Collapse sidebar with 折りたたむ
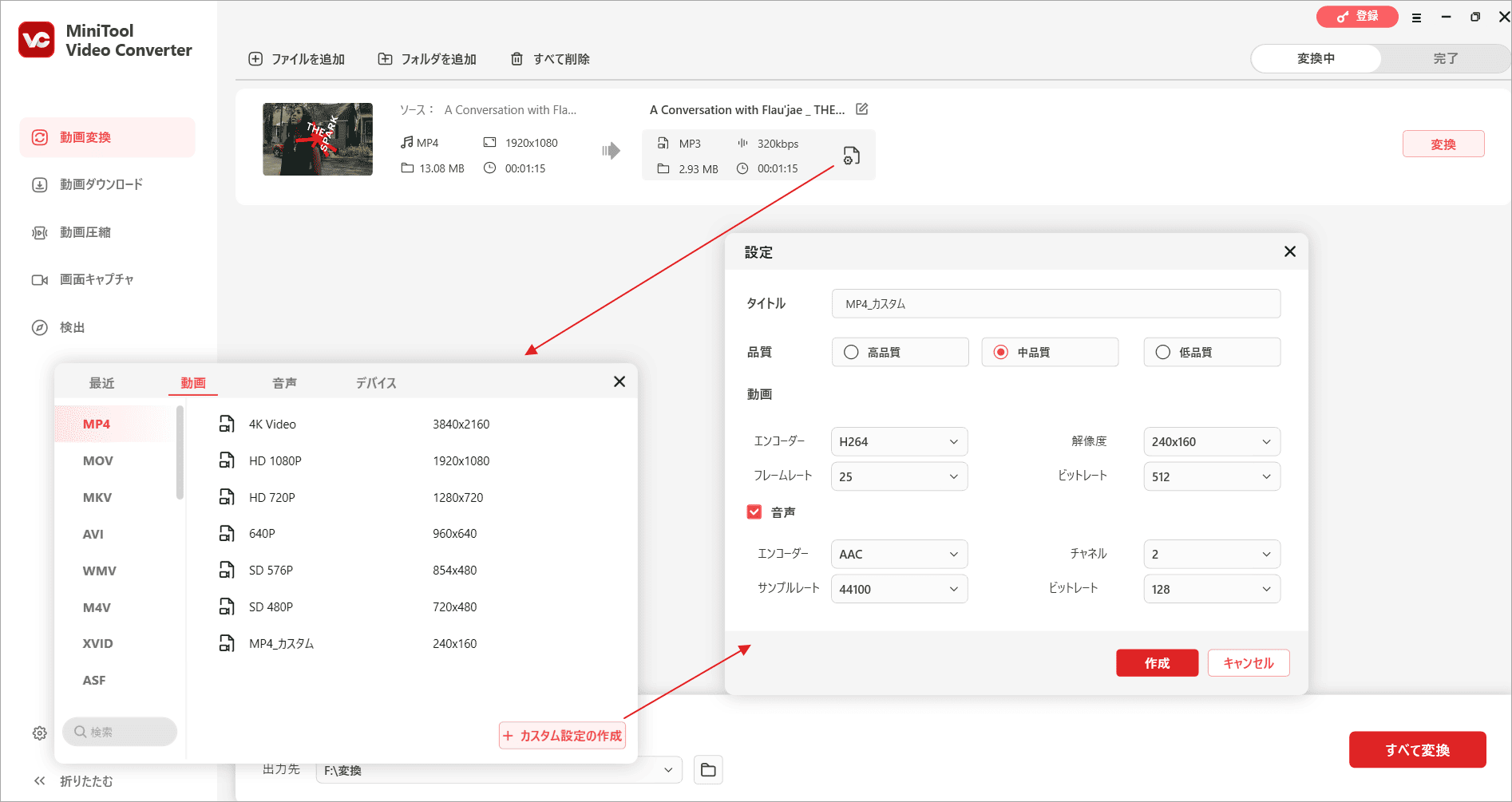 click(x=73, y=781)
